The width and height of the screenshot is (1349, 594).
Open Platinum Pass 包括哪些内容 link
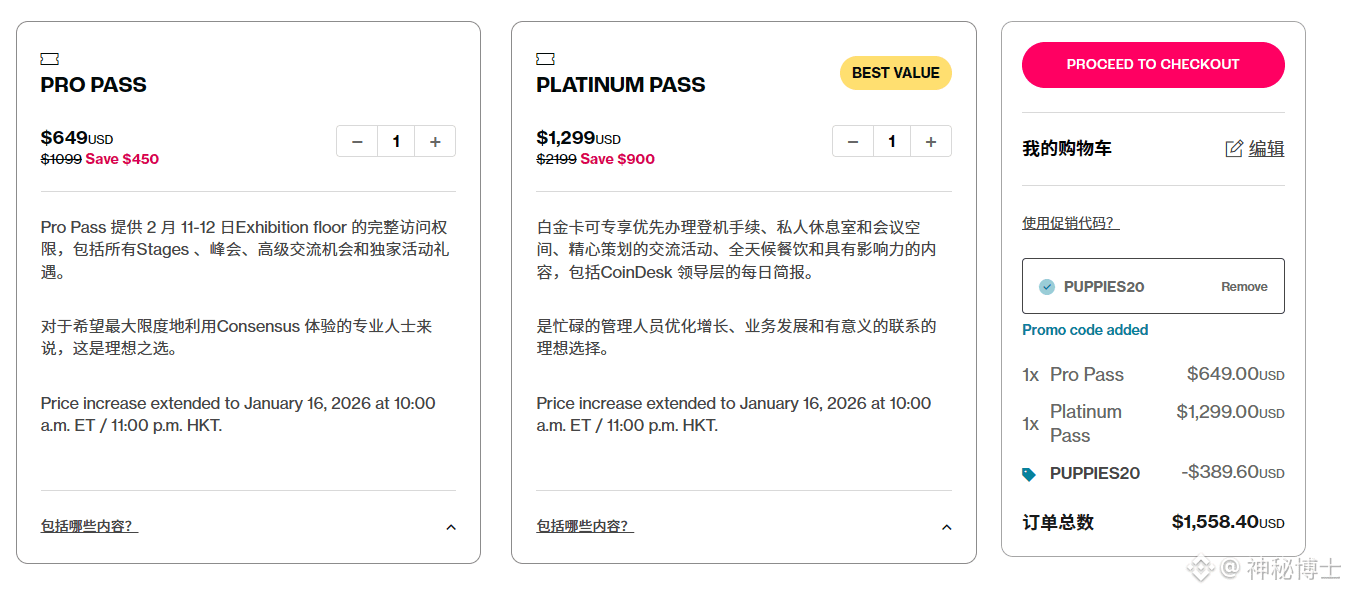tap(585, 526)
